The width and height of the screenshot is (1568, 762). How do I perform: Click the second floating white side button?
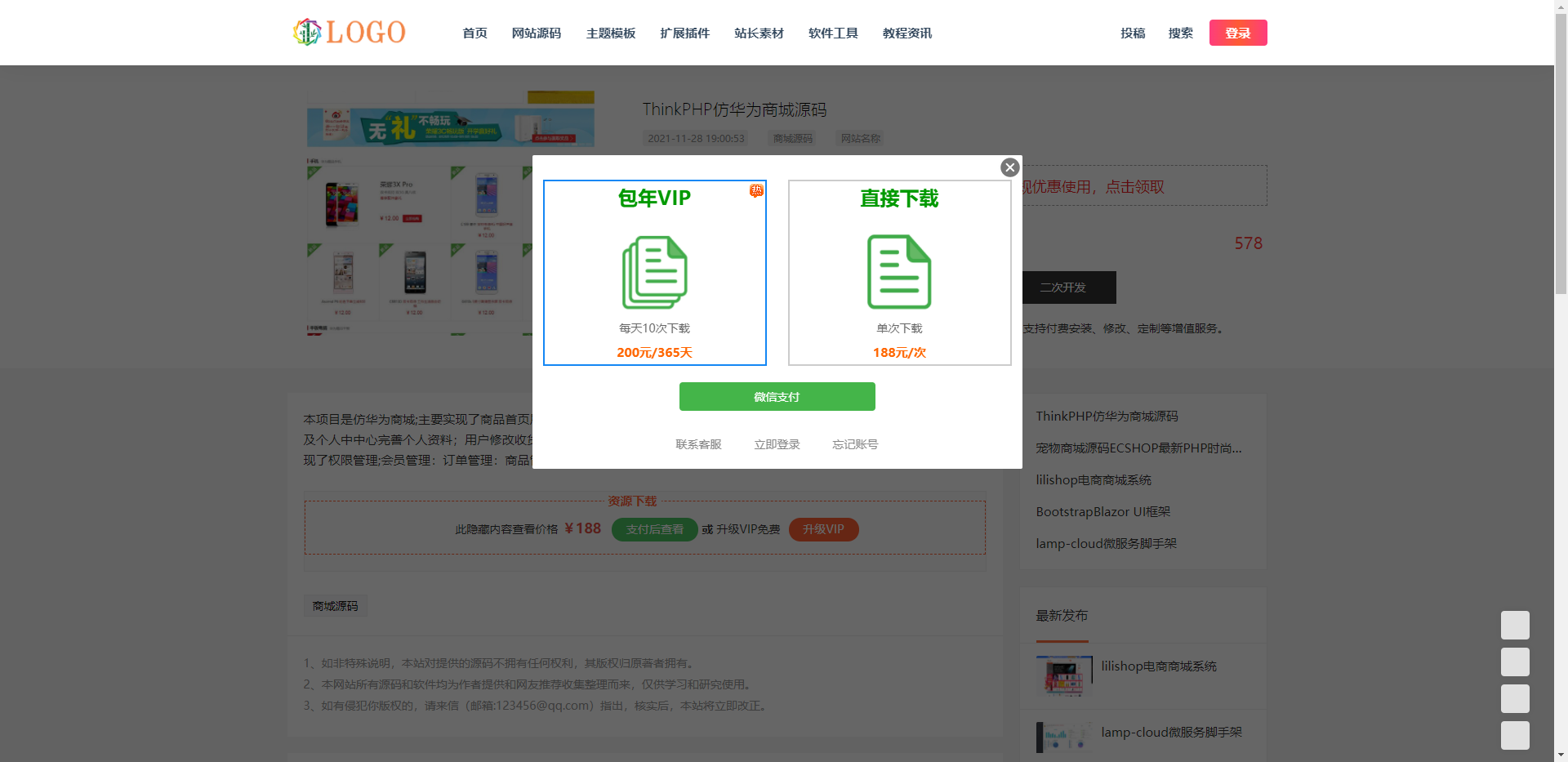point(1515,662)
